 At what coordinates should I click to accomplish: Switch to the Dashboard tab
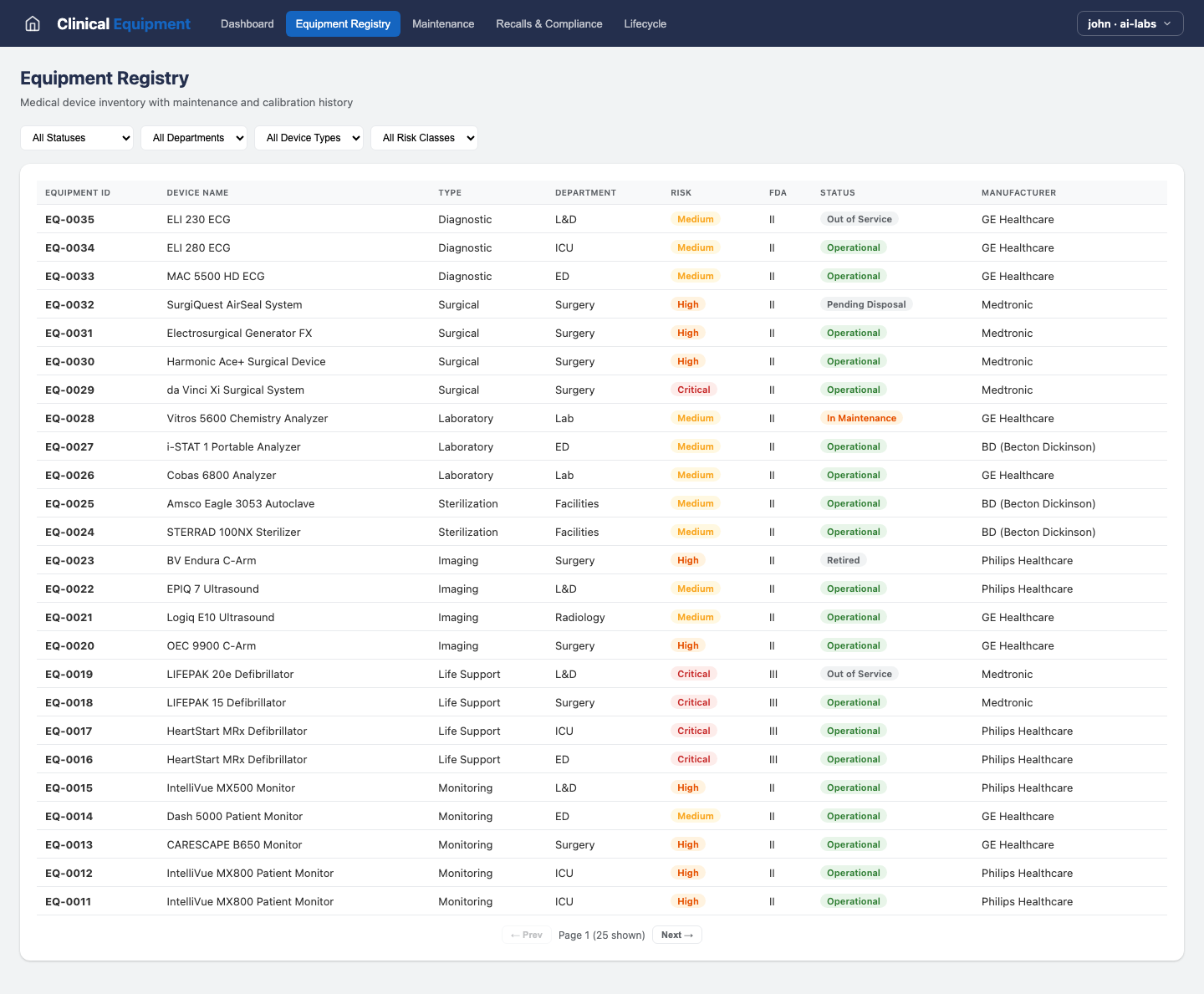(x=247, y=23)
